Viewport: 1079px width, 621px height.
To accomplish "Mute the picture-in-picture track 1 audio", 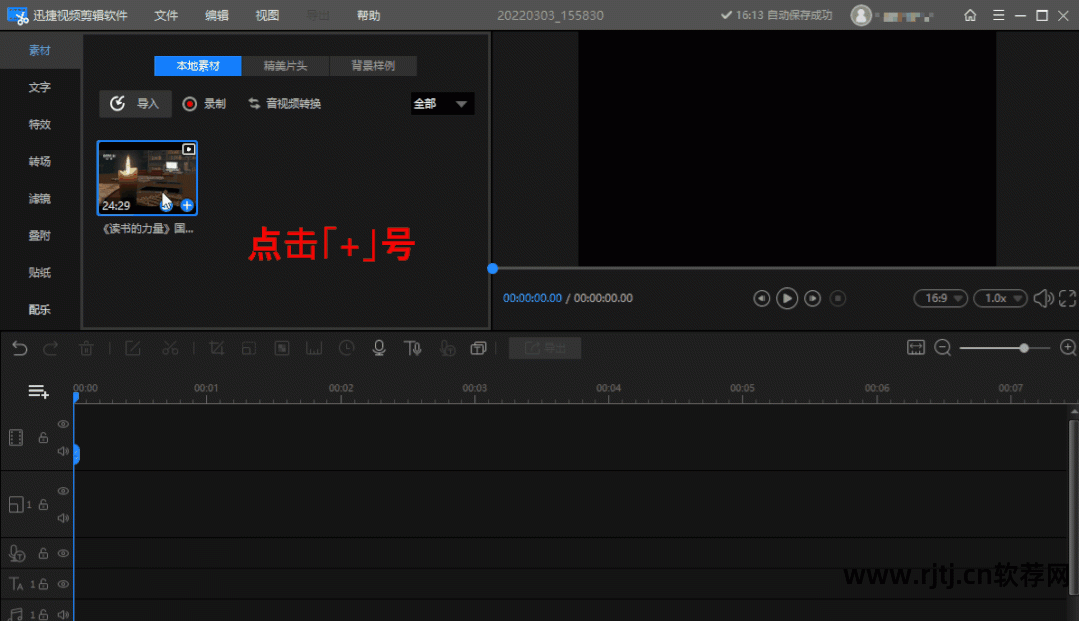I will [x=63, y=518].
